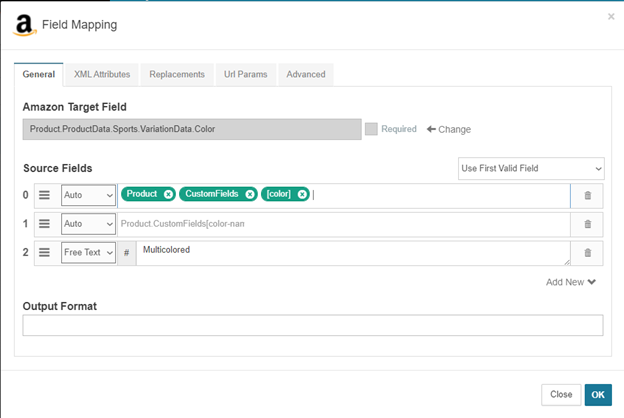Viewport: 624px width, 418px height.
Task: Click the Amazon logo icon
Action: [24, 25]
